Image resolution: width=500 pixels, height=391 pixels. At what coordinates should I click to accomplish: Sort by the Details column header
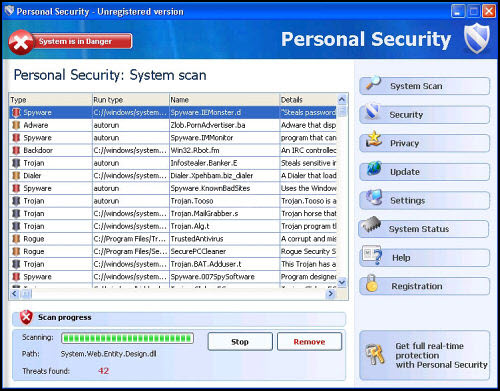pos(308,100)
